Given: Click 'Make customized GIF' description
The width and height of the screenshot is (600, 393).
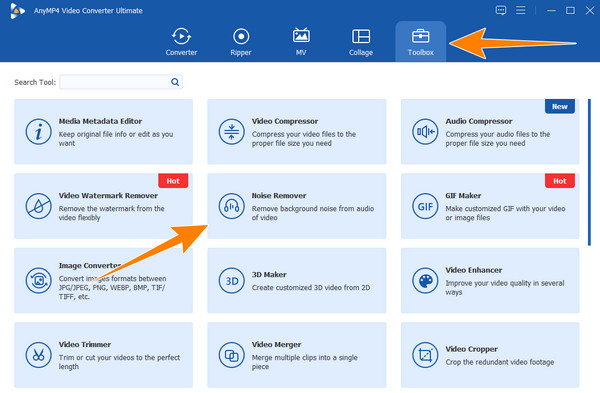Looking at the screenshot, I should click(x=505, y=213).
